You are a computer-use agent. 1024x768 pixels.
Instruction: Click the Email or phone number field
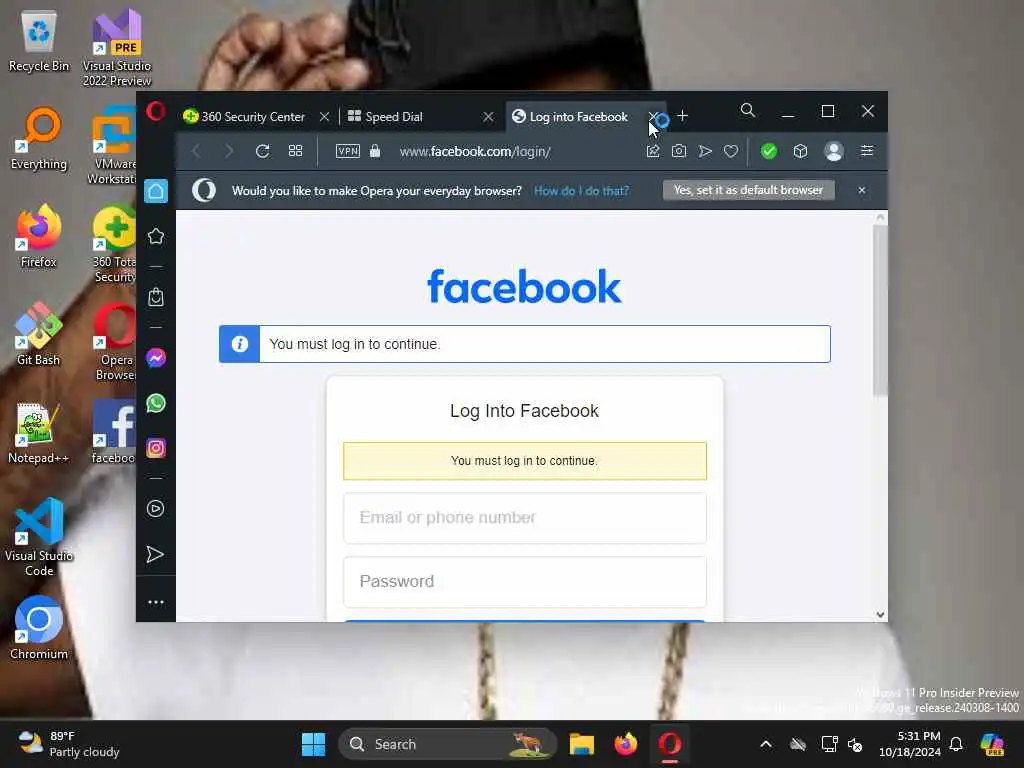524,518
